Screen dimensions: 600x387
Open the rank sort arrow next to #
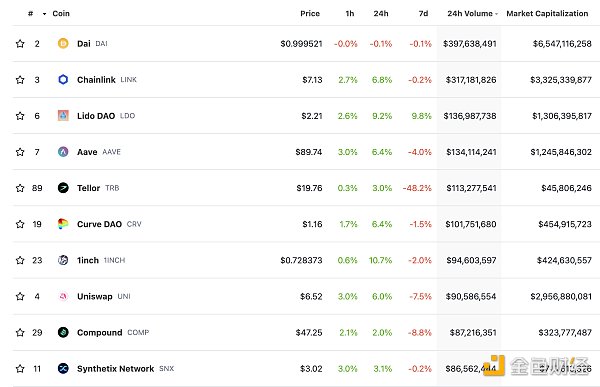(x=44, y=14)
